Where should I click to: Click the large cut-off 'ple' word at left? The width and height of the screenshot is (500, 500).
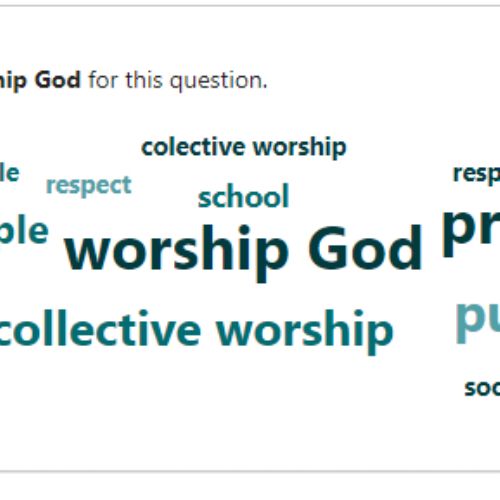tap(24, 231)
